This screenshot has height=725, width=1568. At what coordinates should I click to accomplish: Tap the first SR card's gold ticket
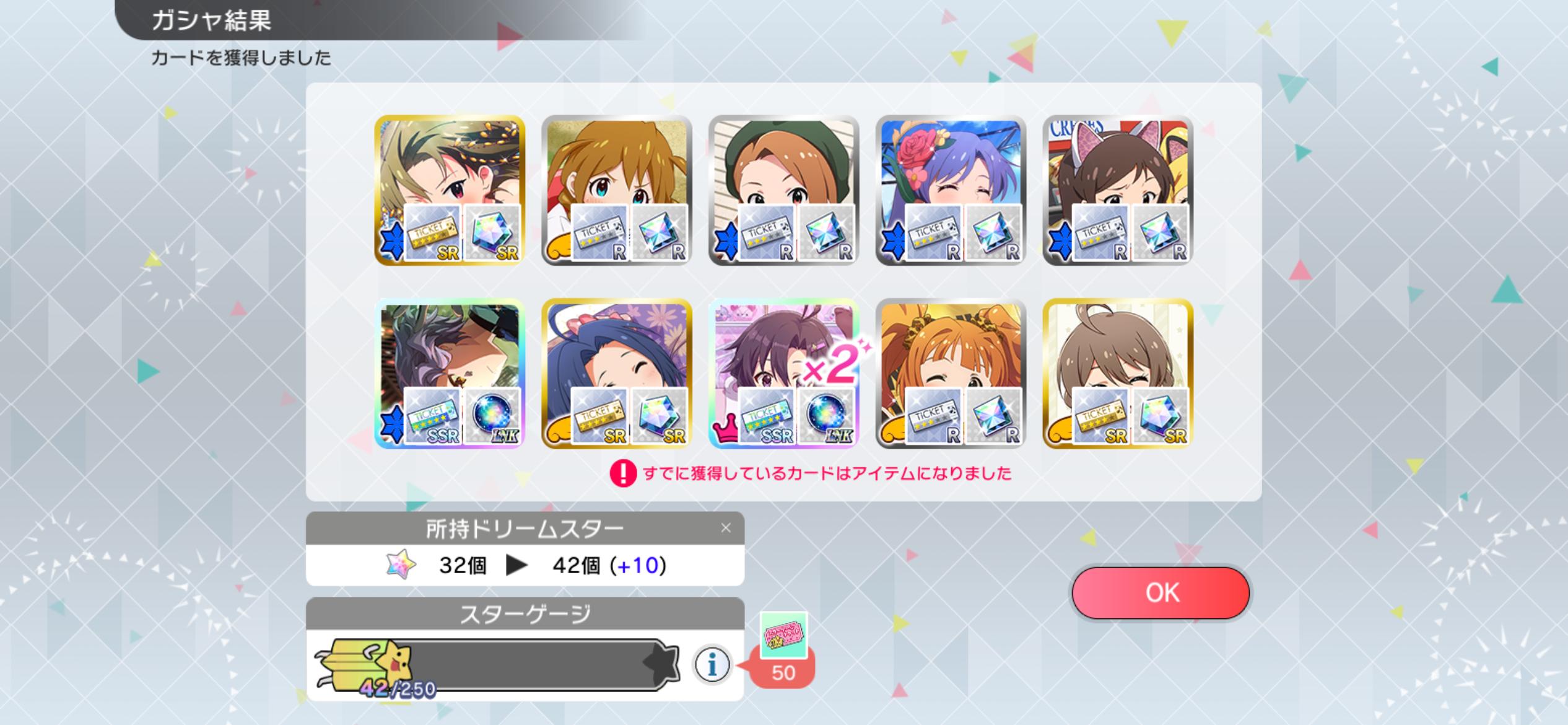(x=432, y=234)
